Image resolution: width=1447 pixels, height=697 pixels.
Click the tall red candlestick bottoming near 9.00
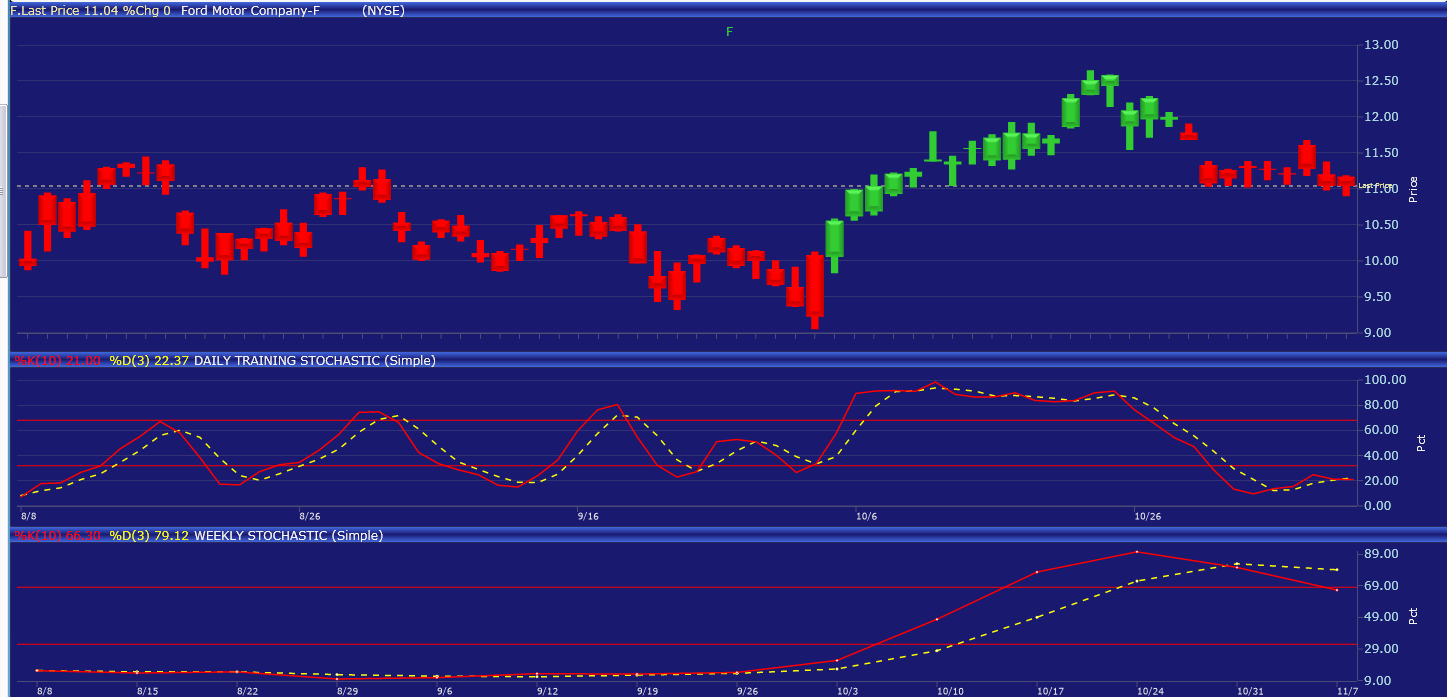tap(815, 290)
